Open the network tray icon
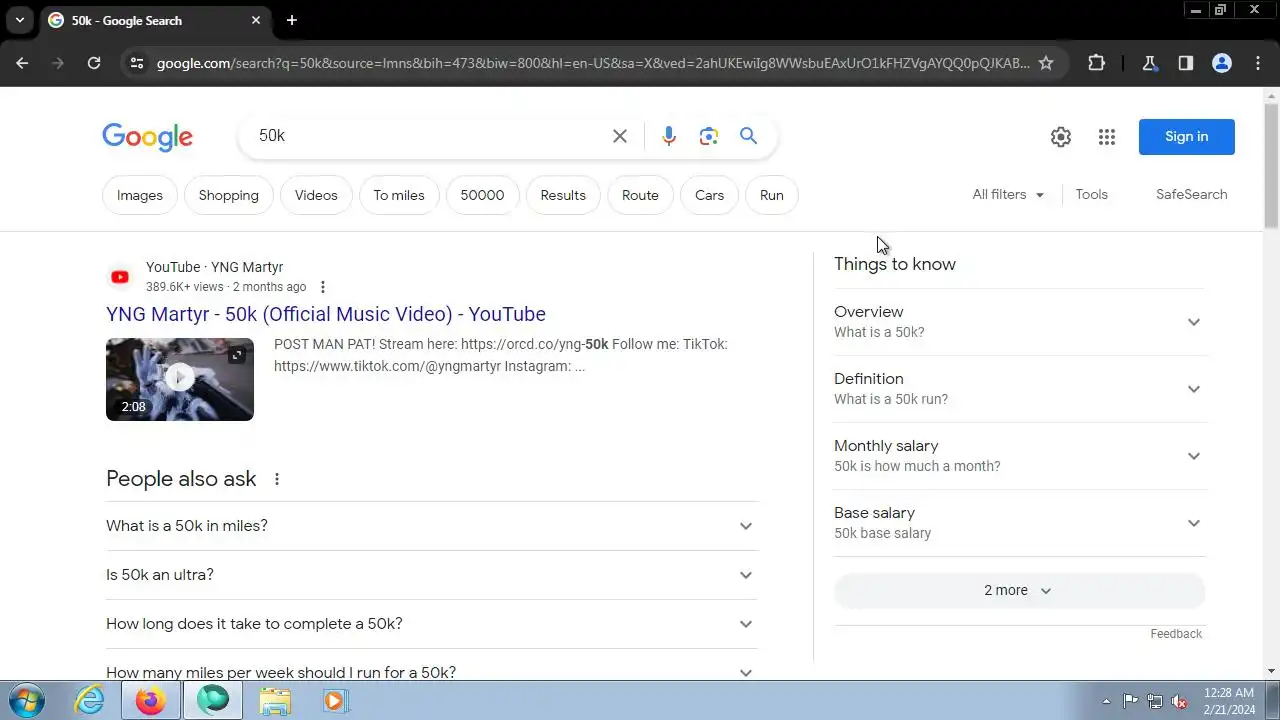The height and width of the screenshot is (720, 1280). [1155, 701]
